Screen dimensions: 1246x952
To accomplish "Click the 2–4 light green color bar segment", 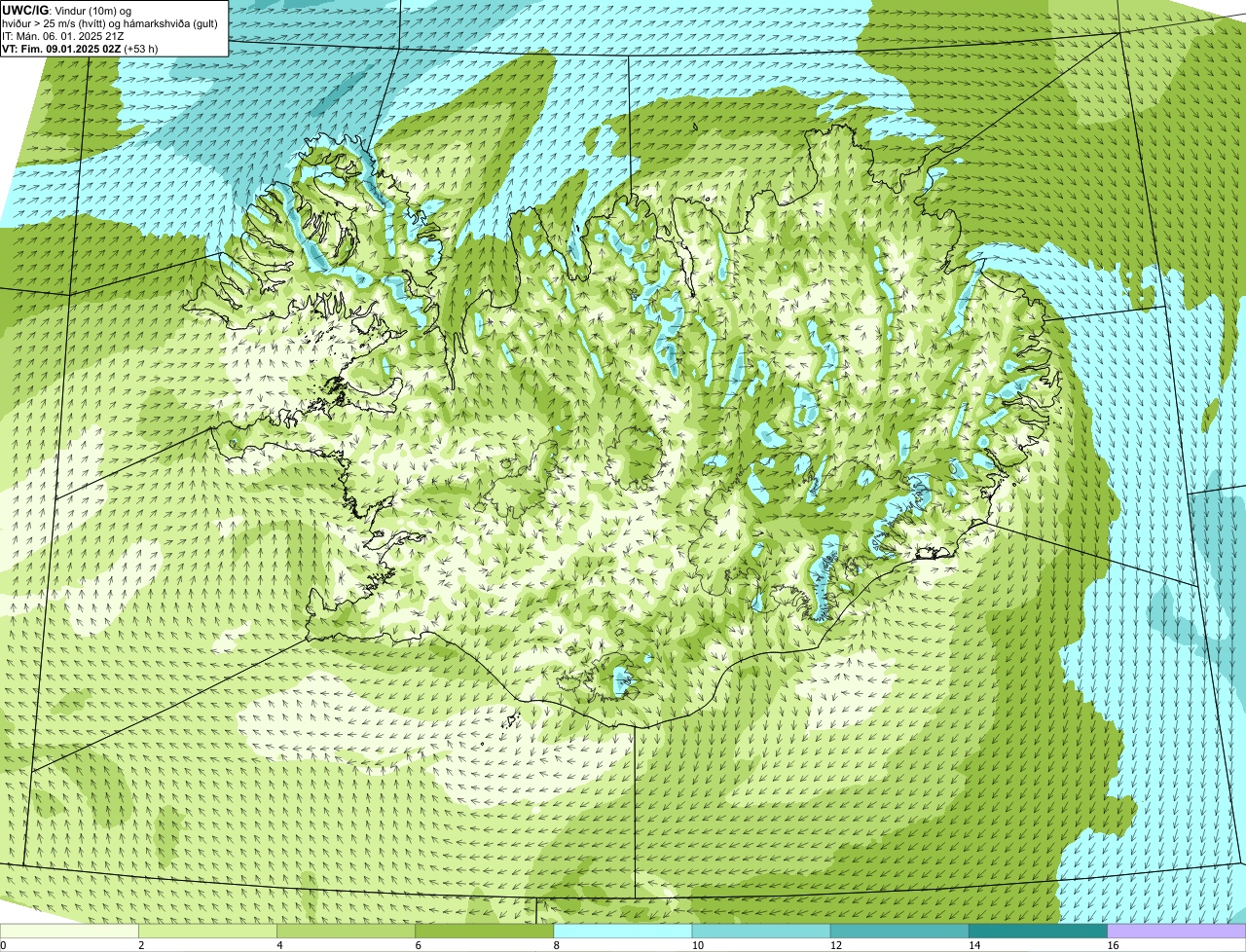I will [x=207, y=932].
